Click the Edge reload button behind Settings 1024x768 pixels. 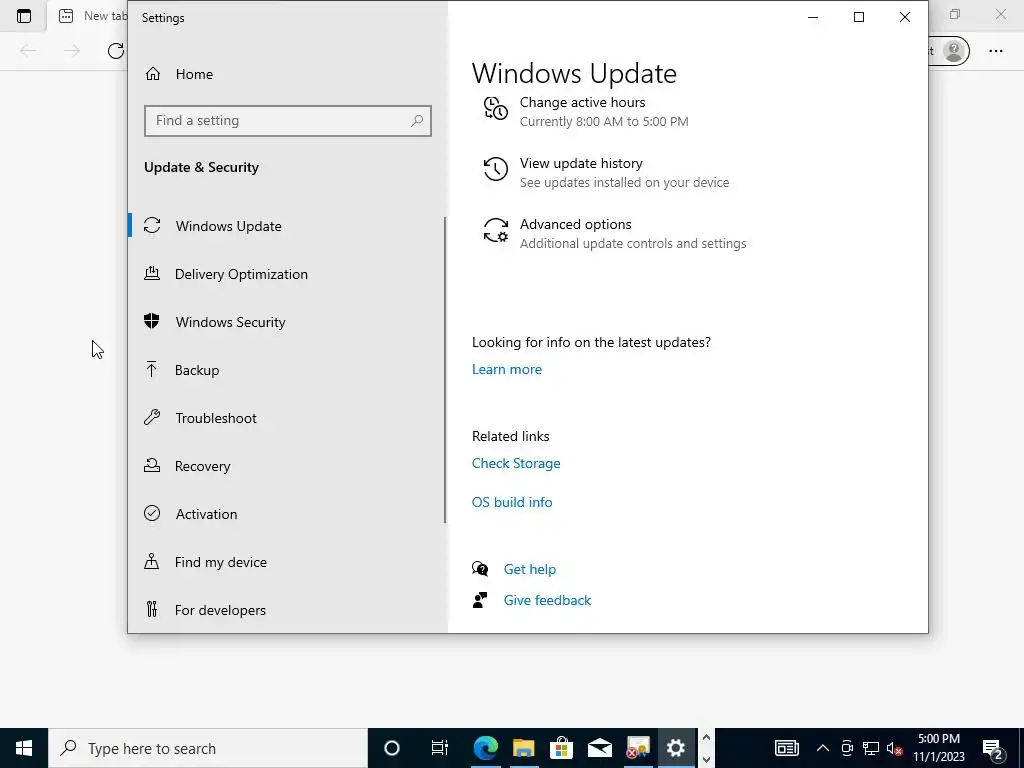[116, 50]
